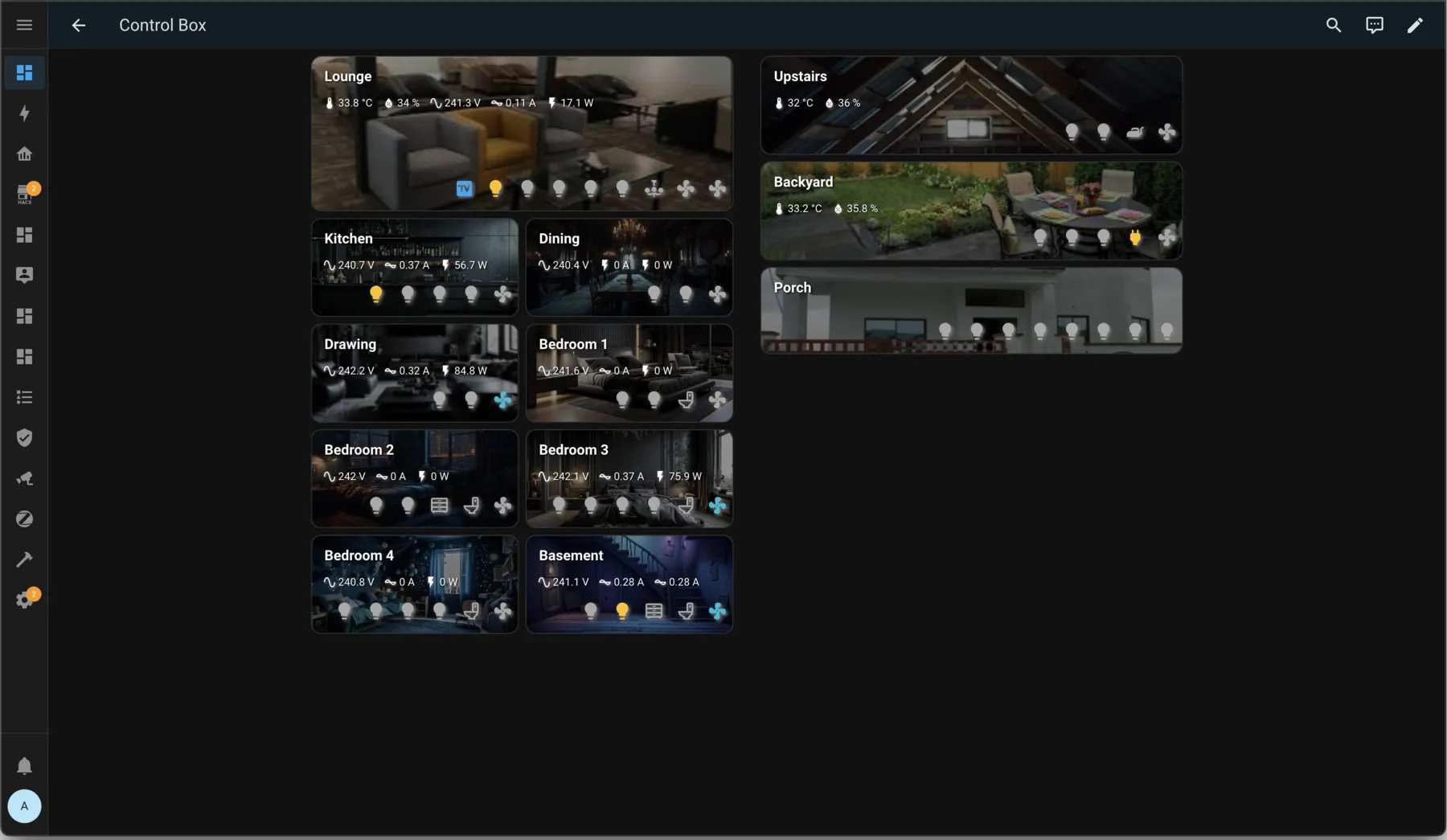1447x840 pixels.
Task: Open the HACS sidebar icon
Action: [24, 195]
